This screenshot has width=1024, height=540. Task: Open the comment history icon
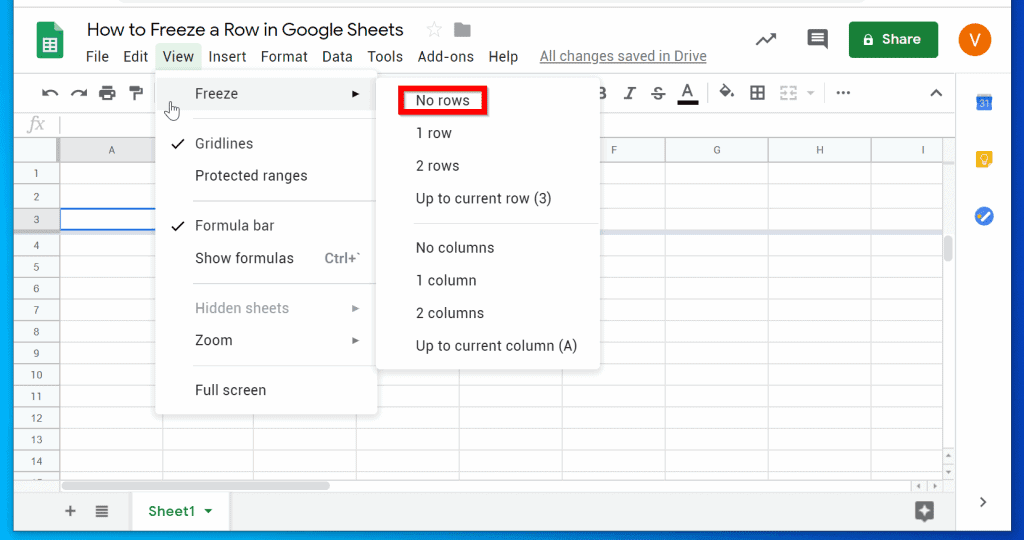(817, 39)
